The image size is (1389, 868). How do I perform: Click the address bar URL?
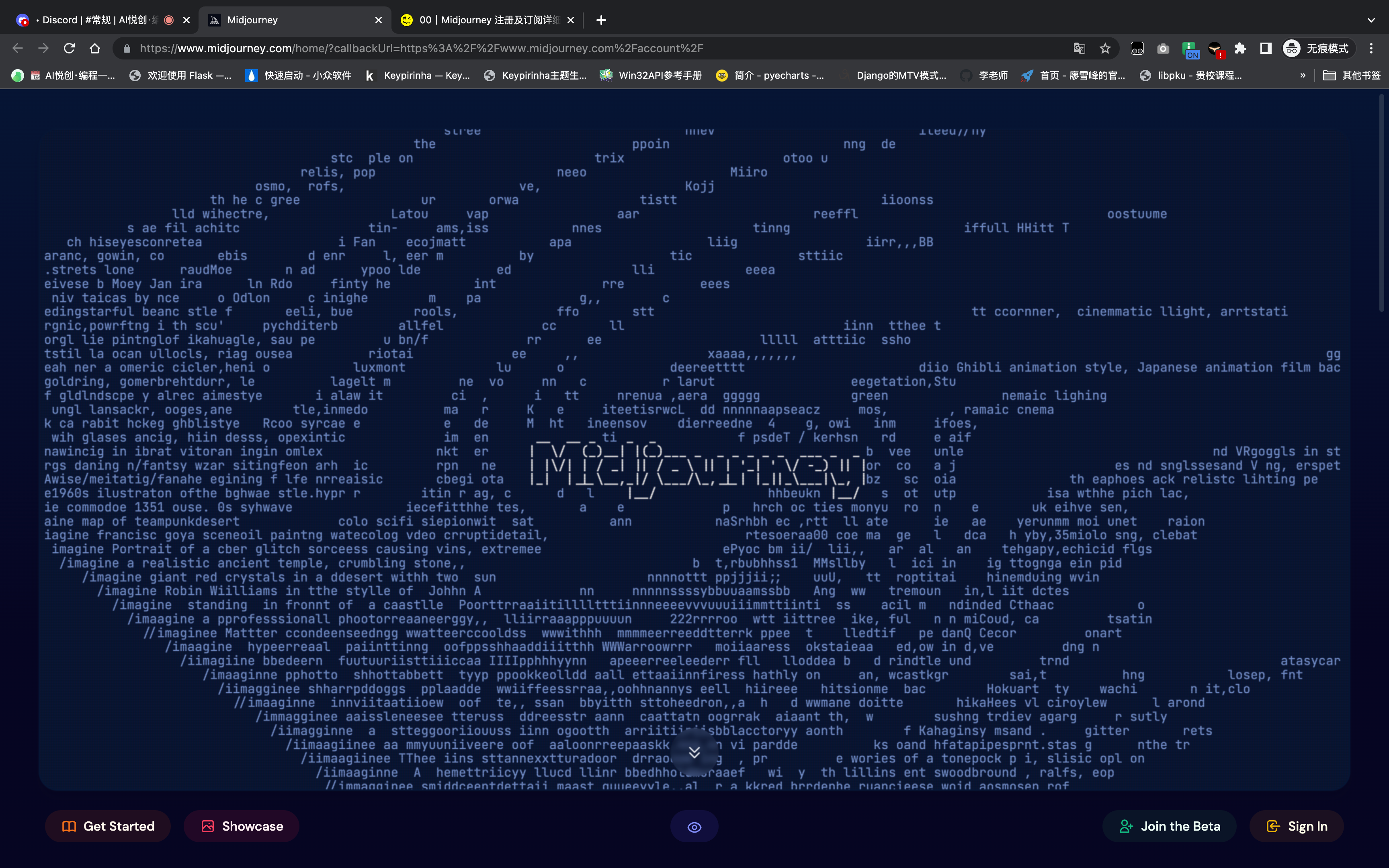(x=421, y=48)
